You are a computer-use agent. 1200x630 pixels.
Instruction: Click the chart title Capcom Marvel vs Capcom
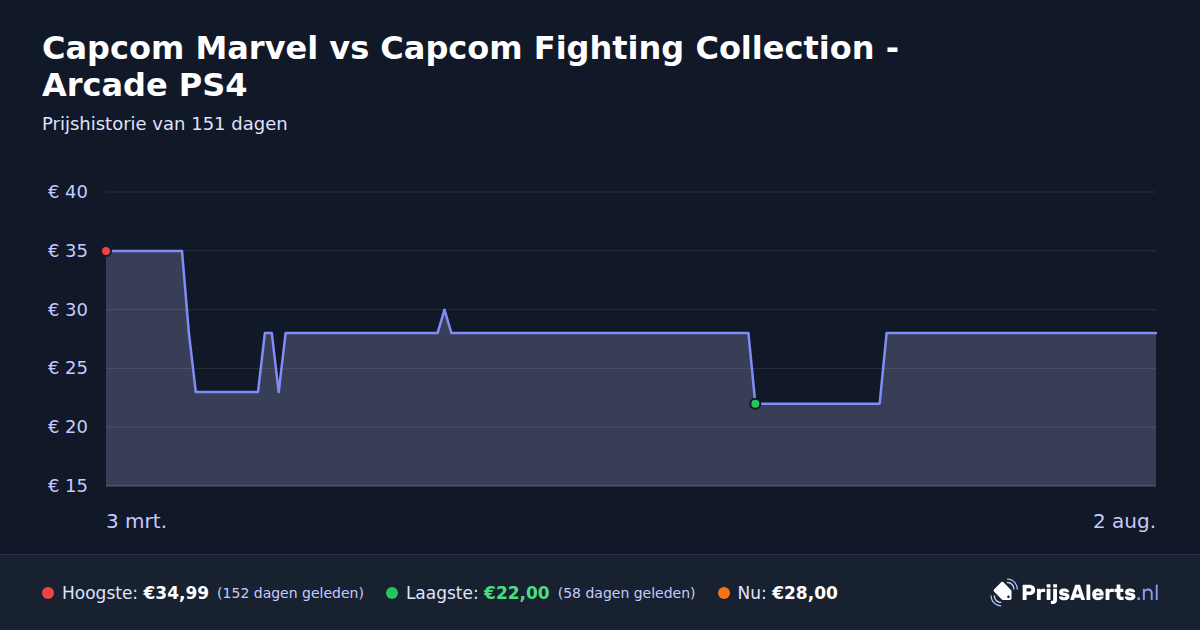pyautogui.click(x=469, y=66)
